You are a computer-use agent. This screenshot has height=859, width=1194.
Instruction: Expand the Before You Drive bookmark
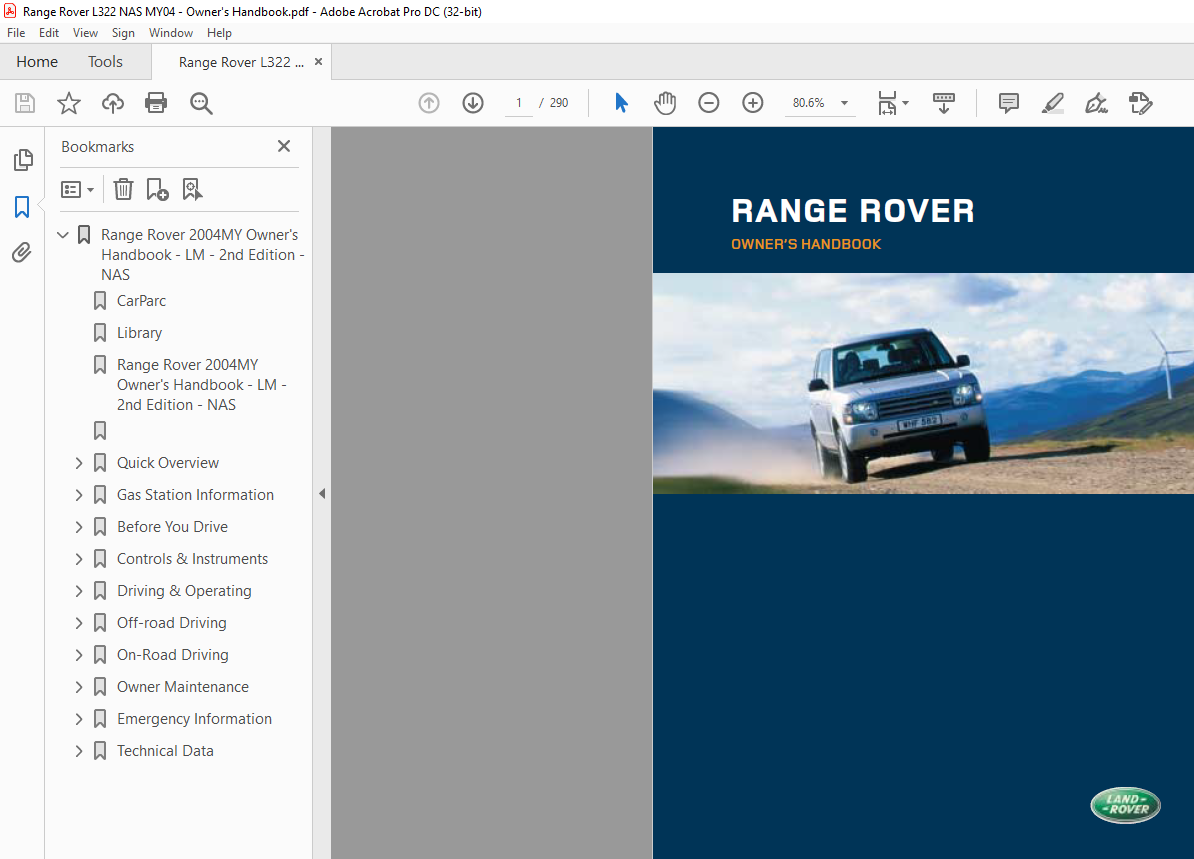click(x=78, y=527)
